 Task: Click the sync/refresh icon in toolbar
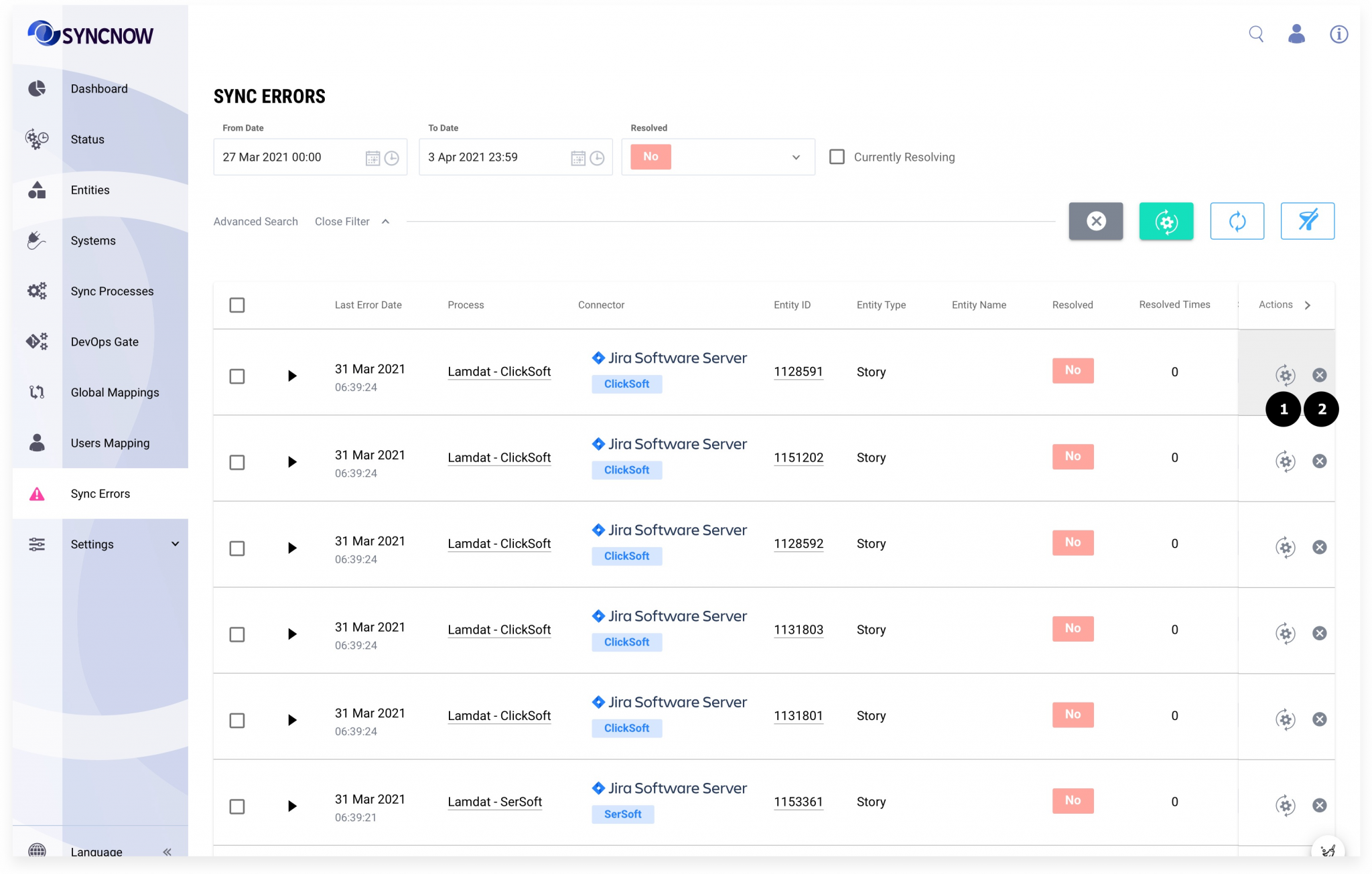1237,221
